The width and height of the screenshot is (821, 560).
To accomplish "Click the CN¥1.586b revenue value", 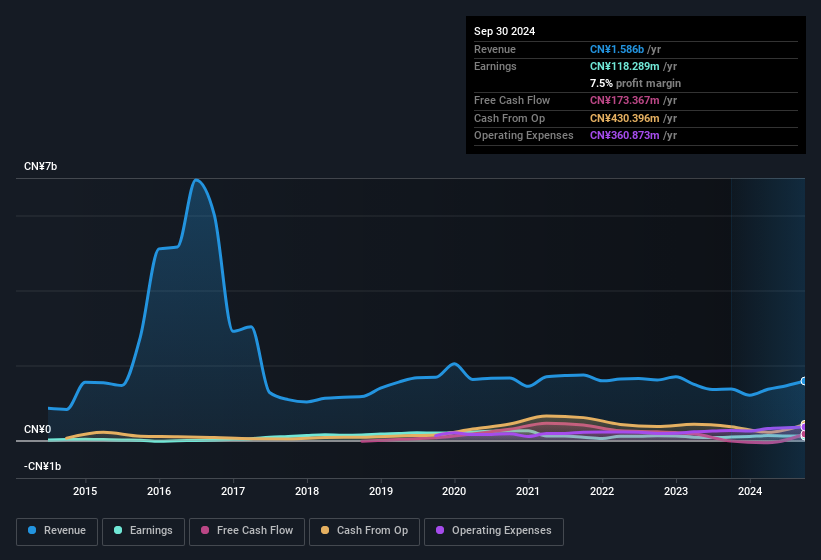I will (617, 49).
